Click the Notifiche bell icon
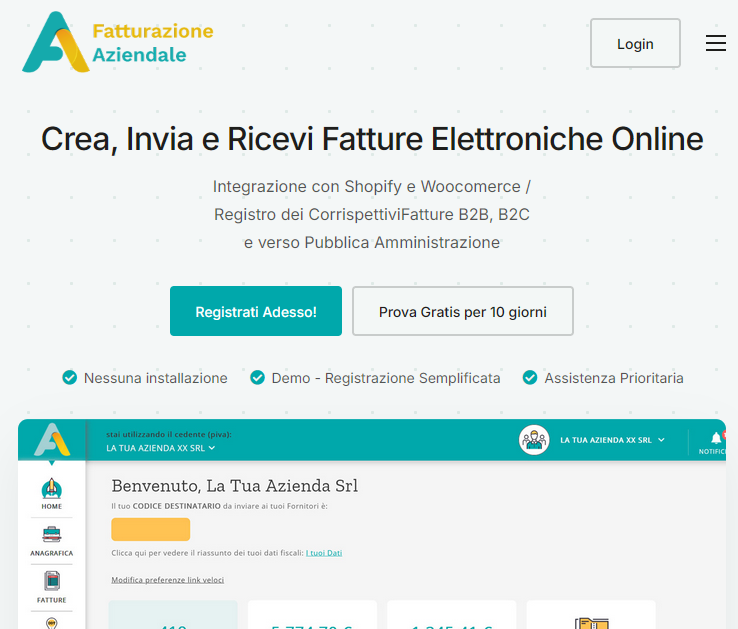Viewport: 738px width, 629px height. [716, 439]
